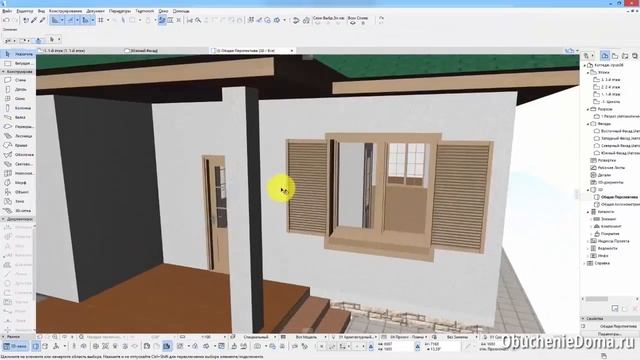Open View Map in Navigator
This screenshot has width=640, height=360.
coord(615,56)
